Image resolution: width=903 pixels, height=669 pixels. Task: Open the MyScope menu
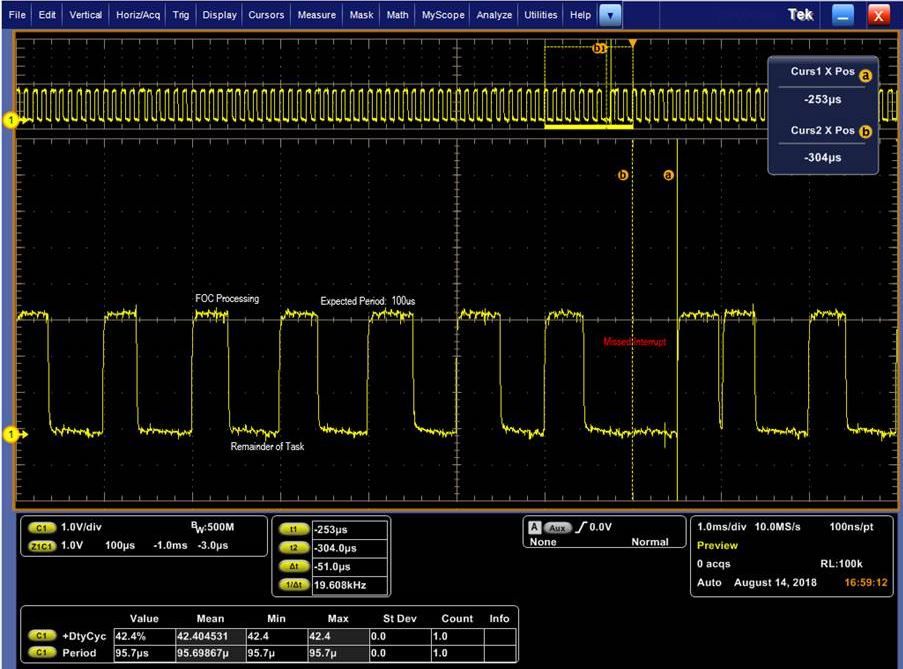pos(443,15)
